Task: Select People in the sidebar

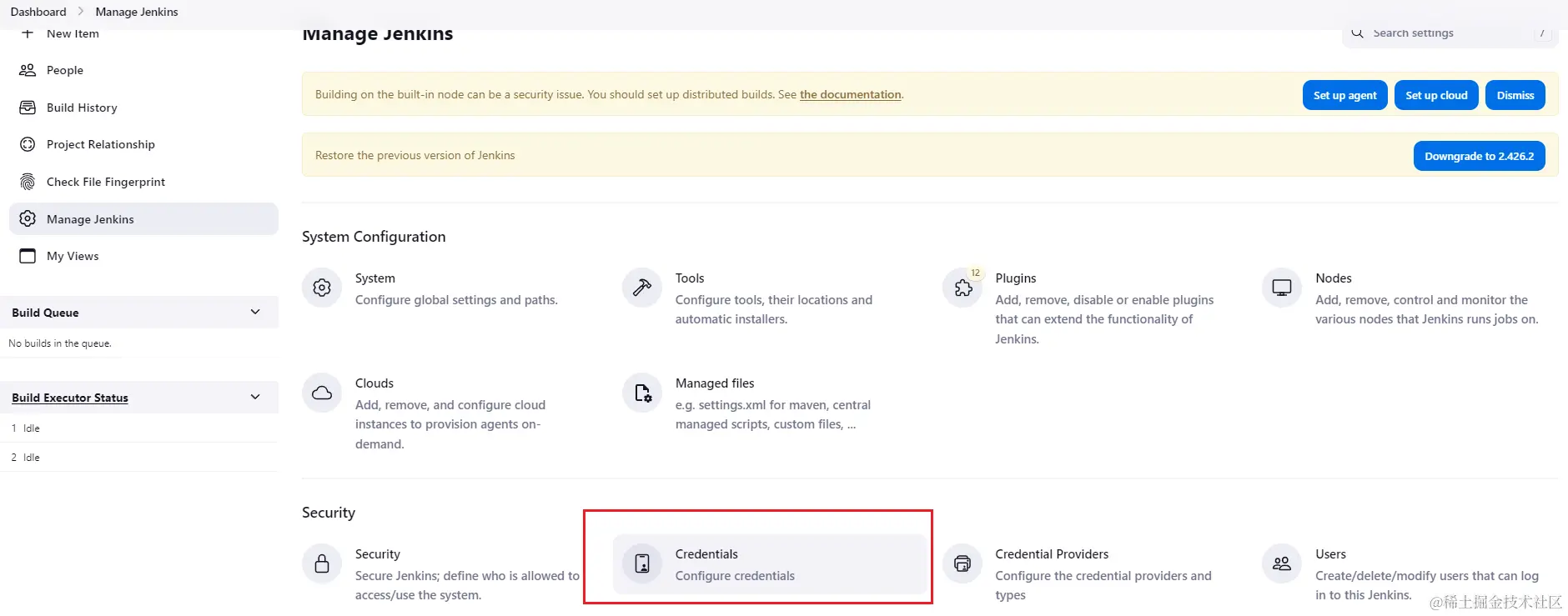Action: click(x=65, y=70)
